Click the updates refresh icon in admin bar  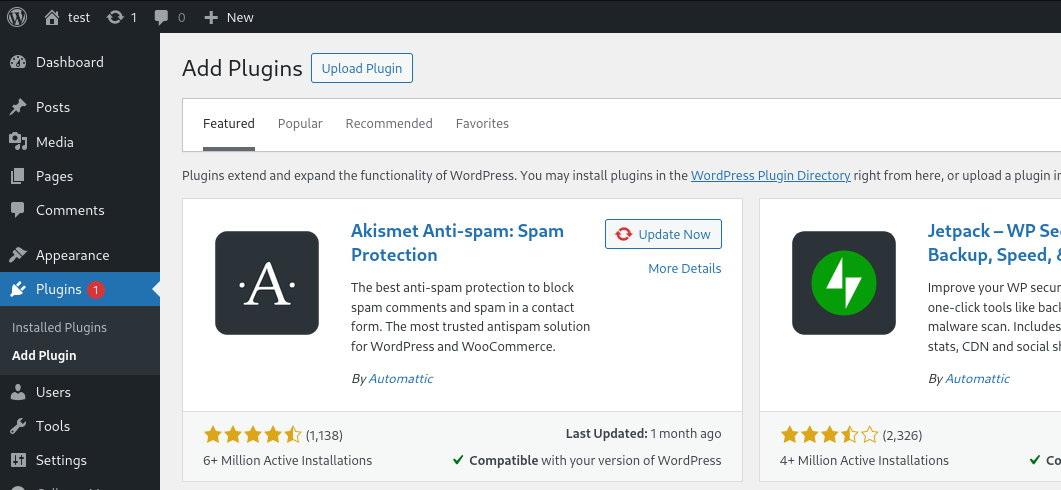[115, 17]
